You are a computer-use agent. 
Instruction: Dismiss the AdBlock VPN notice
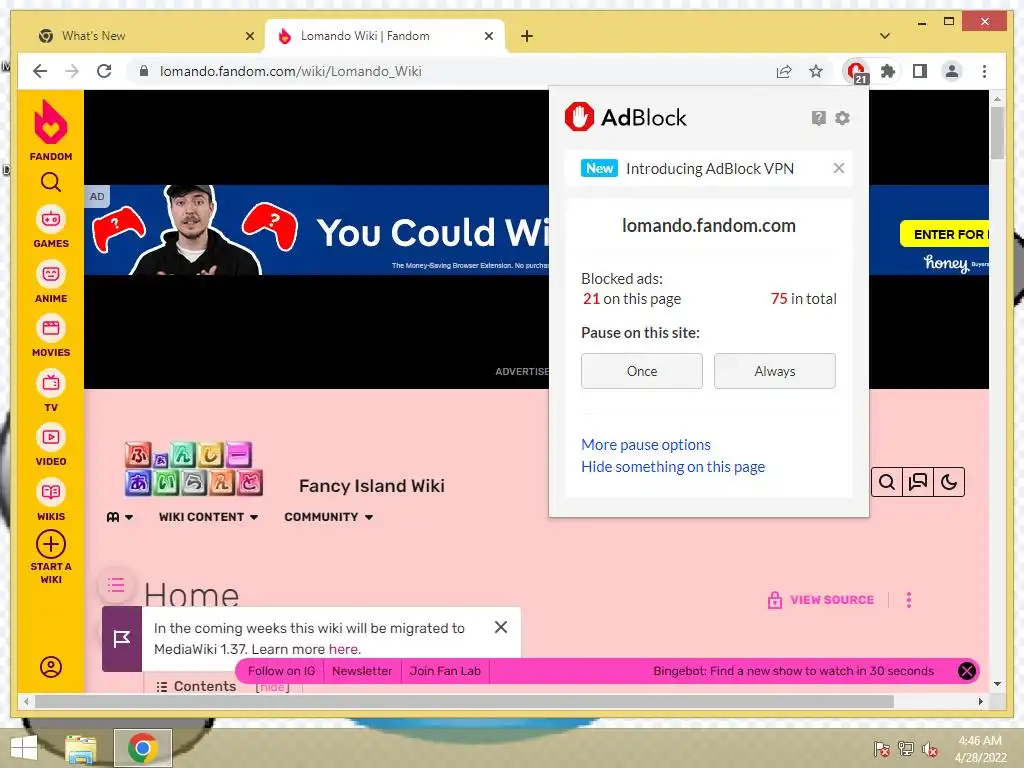839,168
